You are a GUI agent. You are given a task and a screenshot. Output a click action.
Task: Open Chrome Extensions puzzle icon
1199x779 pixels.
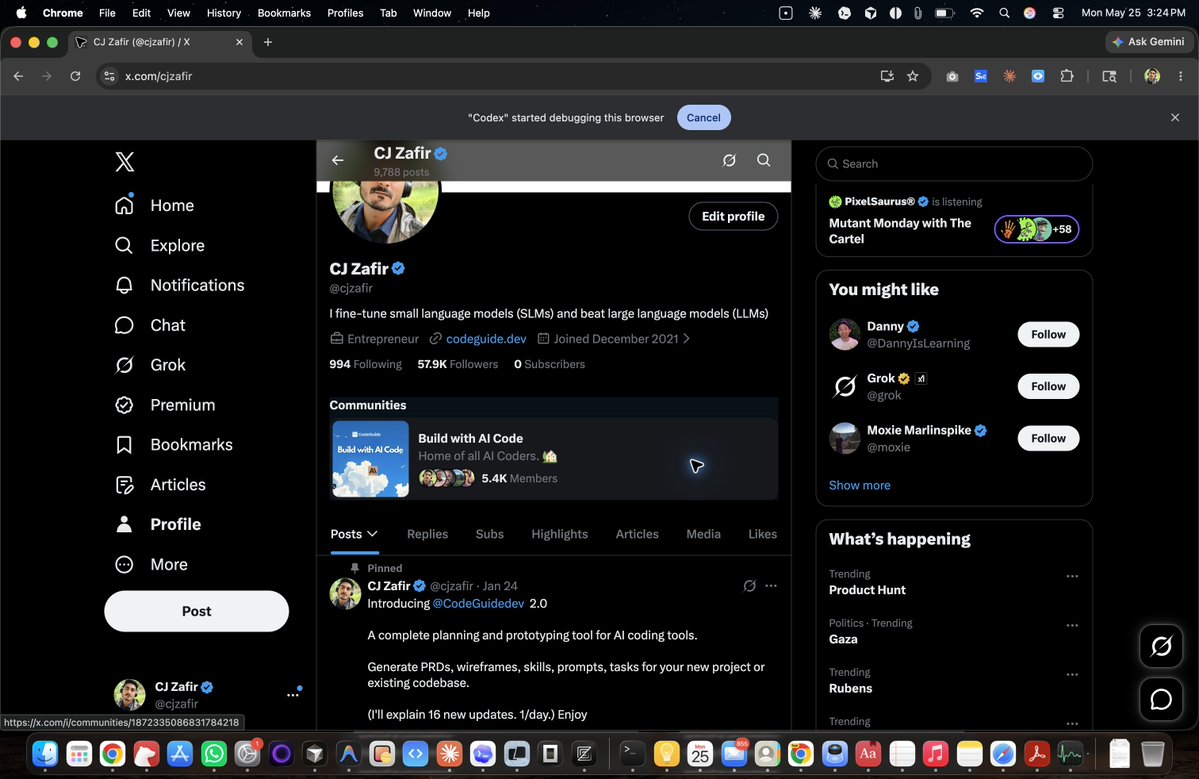point(1067,76)
